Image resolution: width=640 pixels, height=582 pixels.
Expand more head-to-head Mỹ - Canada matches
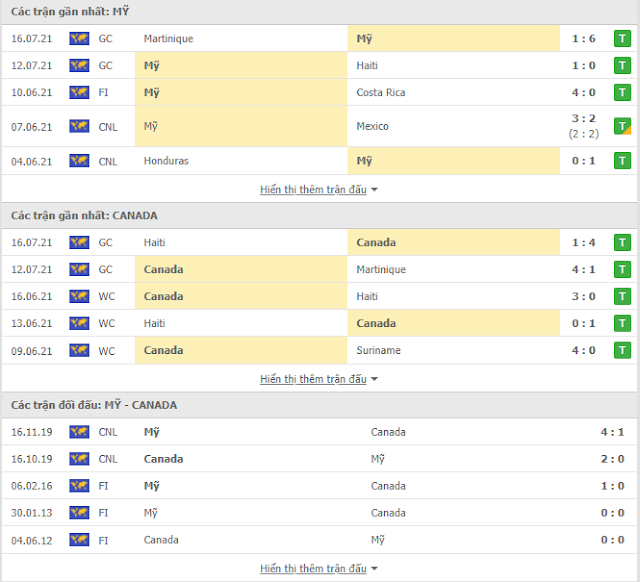pyautogui.click(x=318, y=568)
